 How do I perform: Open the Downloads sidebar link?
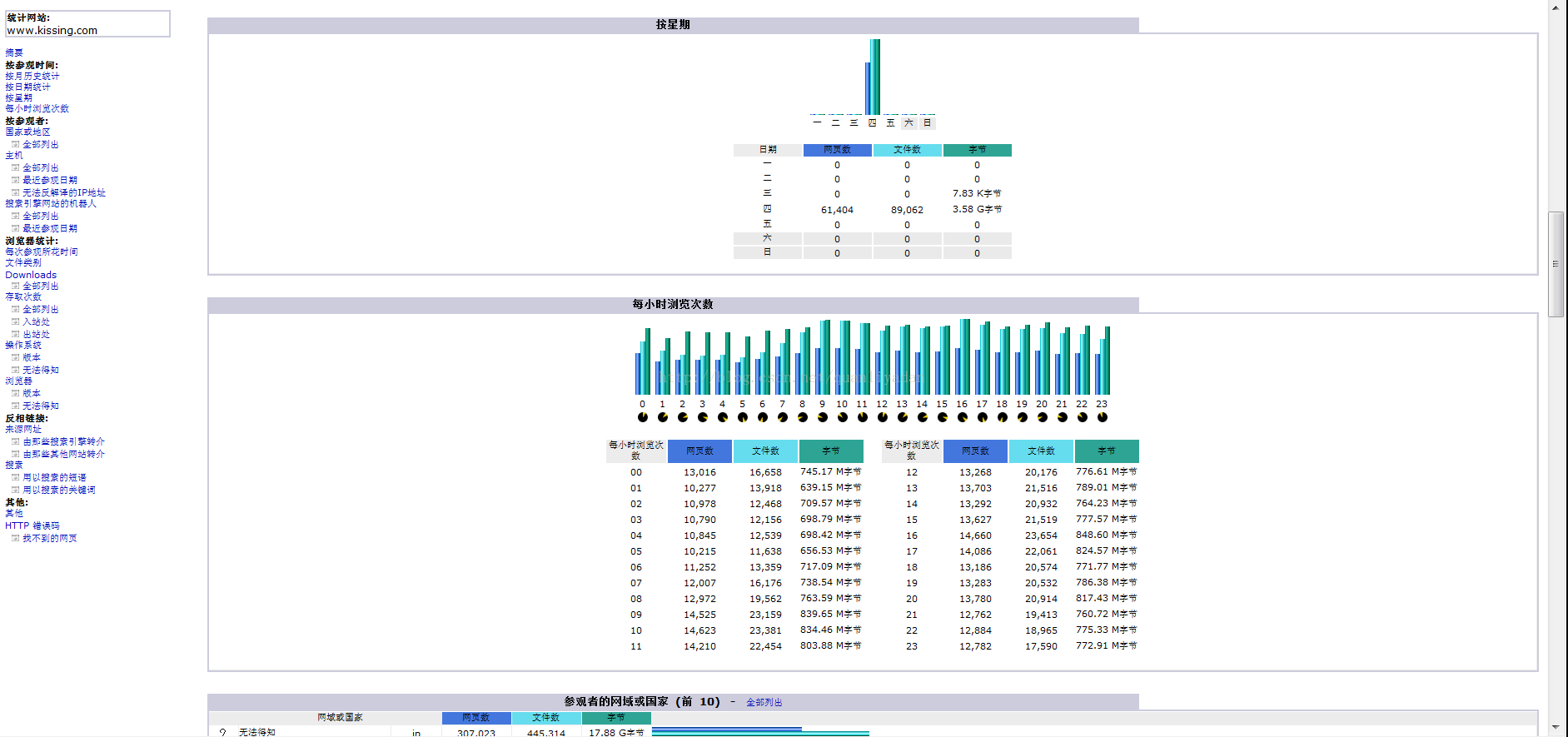point(31,275)
